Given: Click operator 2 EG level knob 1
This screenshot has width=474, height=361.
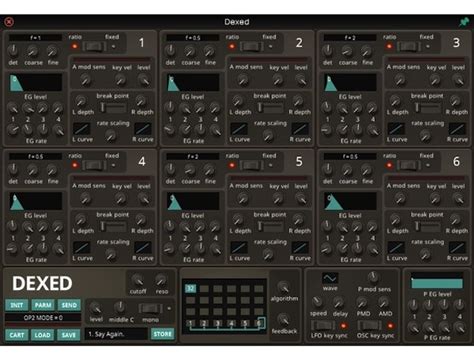Looking at the screenshot, I should point(170,107).
